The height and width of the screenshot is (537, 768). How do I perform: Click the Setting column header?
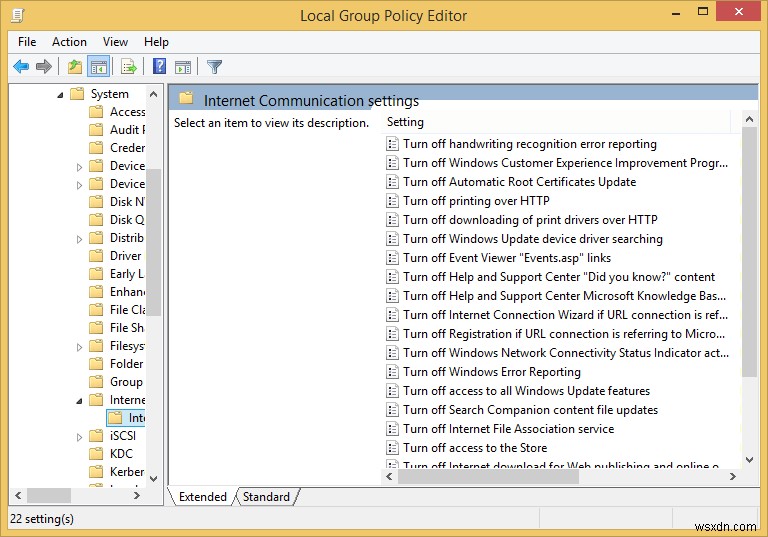click(x=405, y=122)
